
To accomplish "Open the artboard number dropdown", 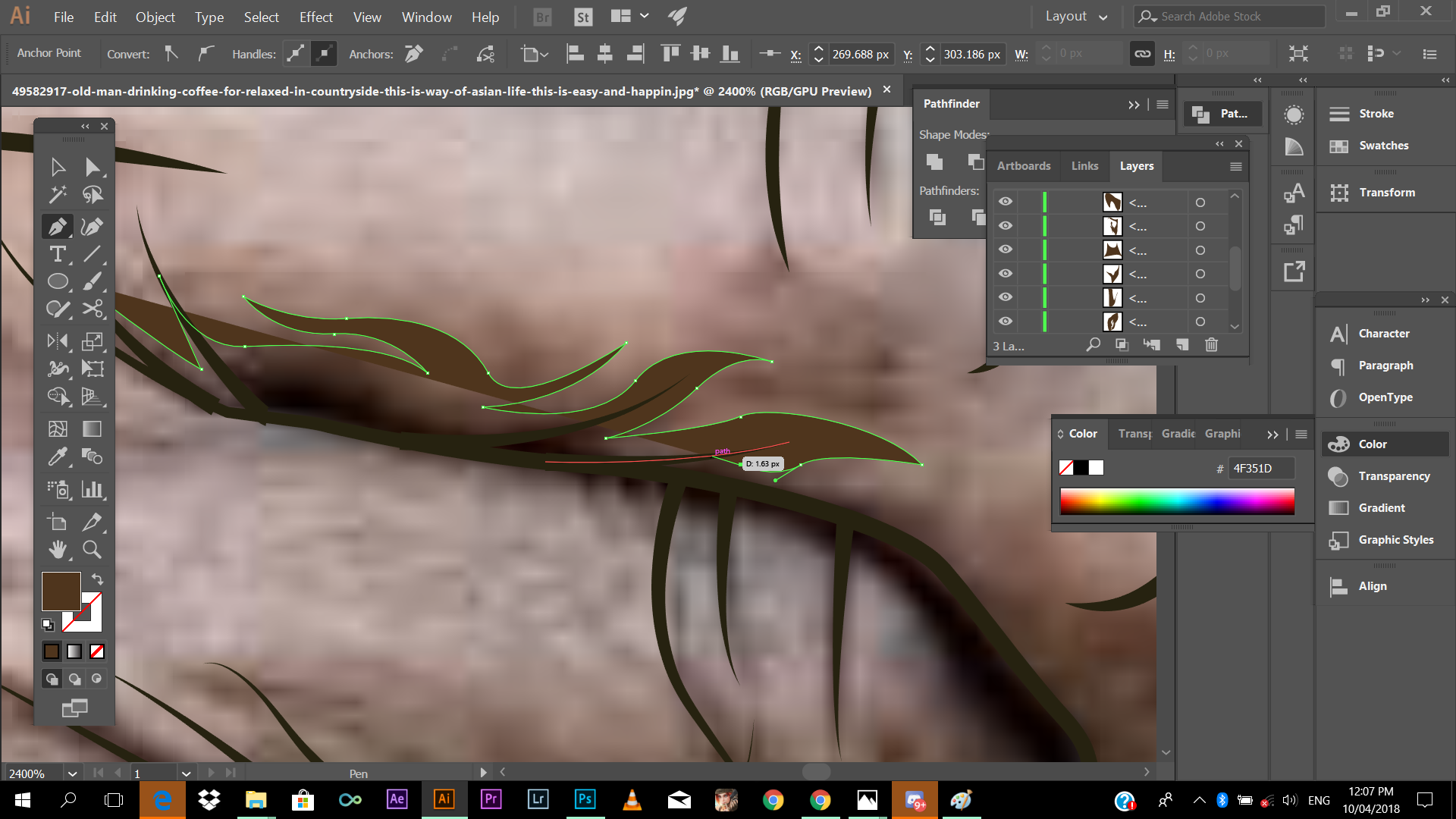I will tap(186, 773).
